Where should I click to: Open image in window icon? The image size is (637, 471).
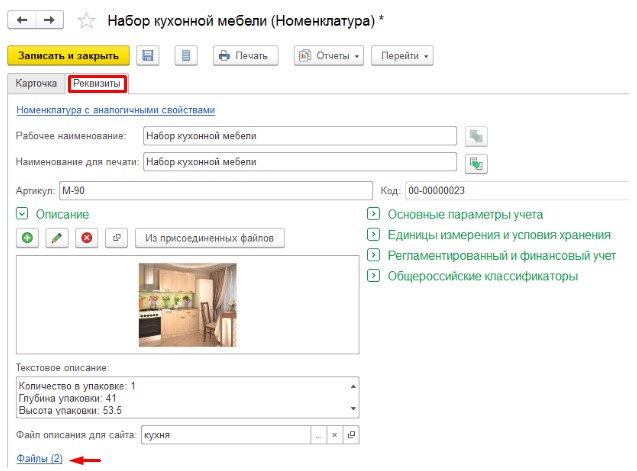[117, 238]
